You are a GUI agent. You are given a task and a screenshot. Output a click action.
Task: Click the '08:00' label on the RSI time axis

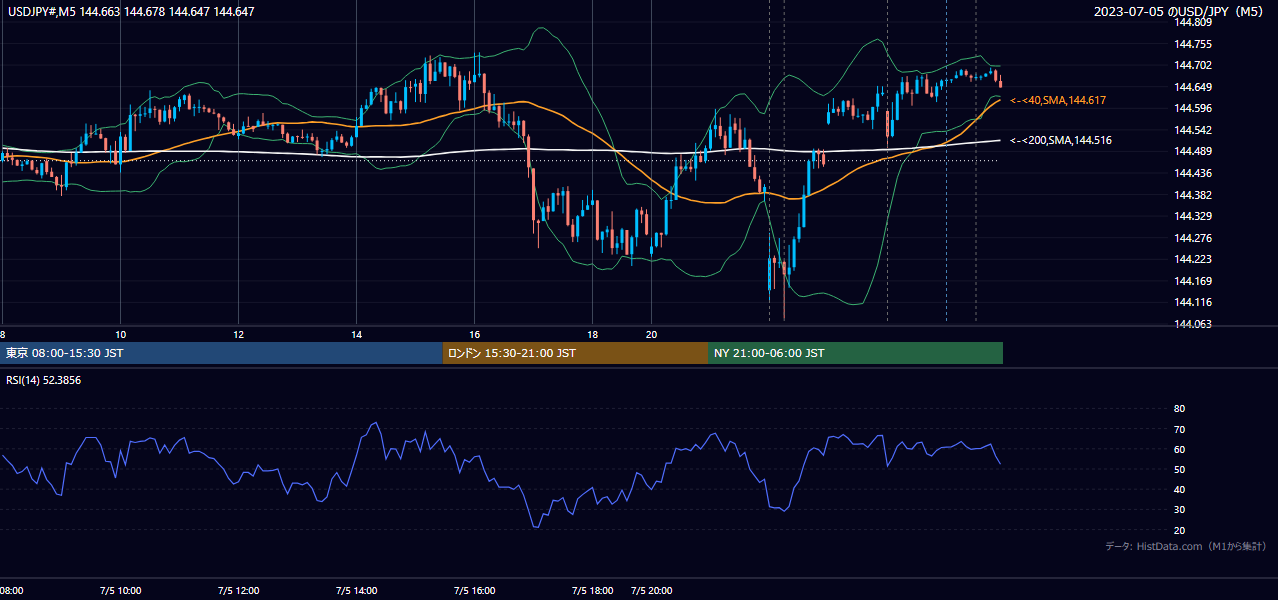click(11, 591)
